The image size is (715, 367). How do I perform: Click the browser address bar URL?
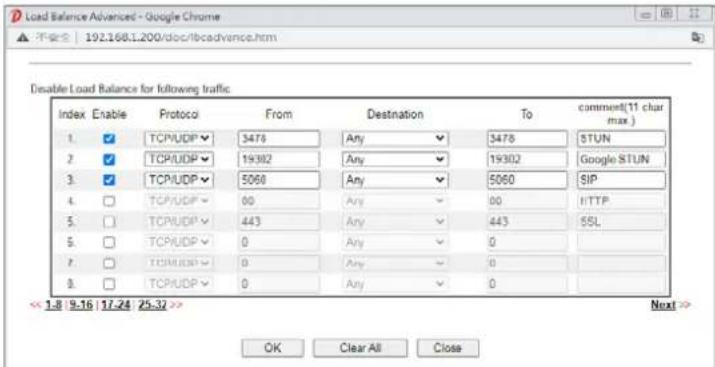pyautogui.click(x=181, y=37)
